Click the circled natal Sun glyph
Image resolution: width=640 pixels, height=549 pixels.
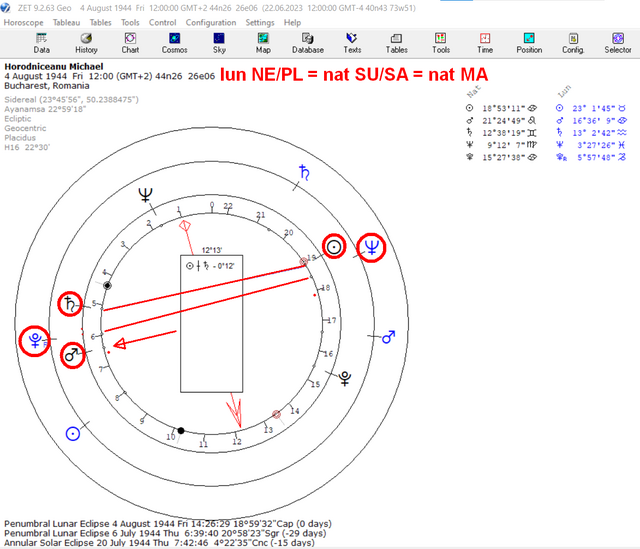(x=334, y=247)
